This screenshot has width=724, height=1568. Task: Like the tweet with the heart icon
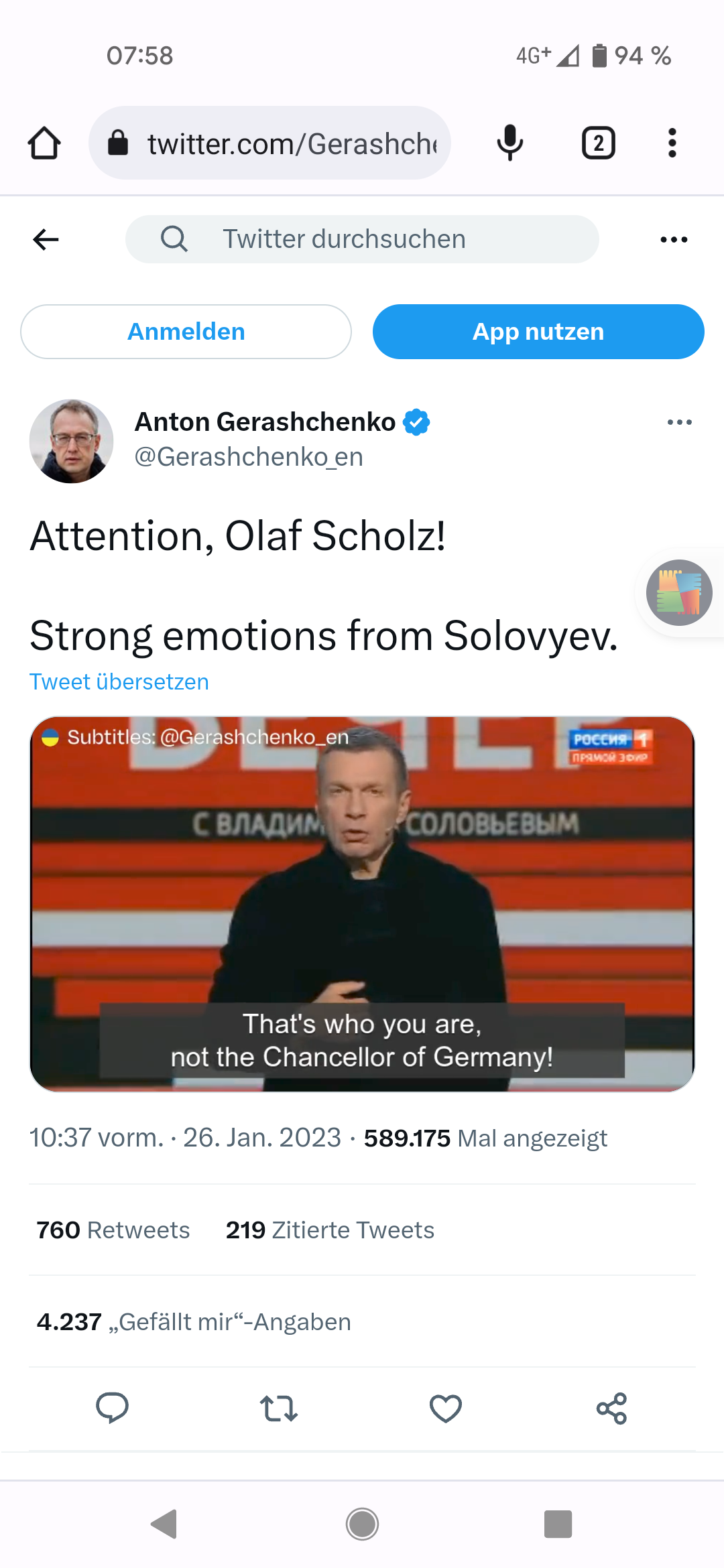(x=445, y=1408)
